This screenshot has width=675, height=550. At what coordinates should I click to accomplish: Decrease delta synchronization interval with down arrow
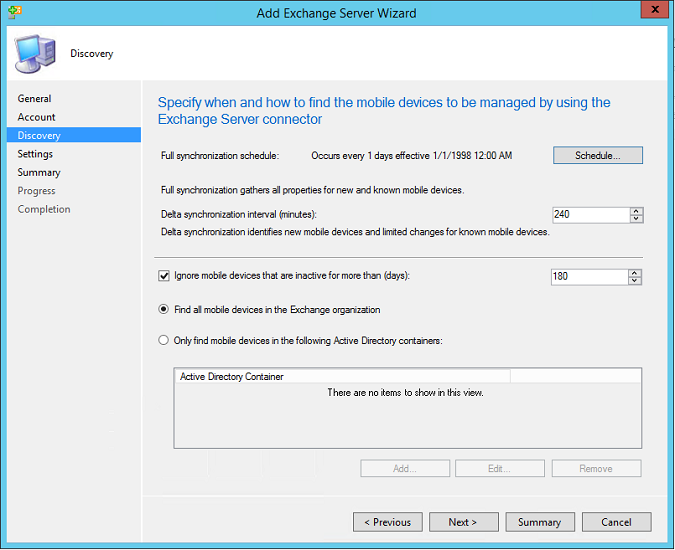click(636, 219)
